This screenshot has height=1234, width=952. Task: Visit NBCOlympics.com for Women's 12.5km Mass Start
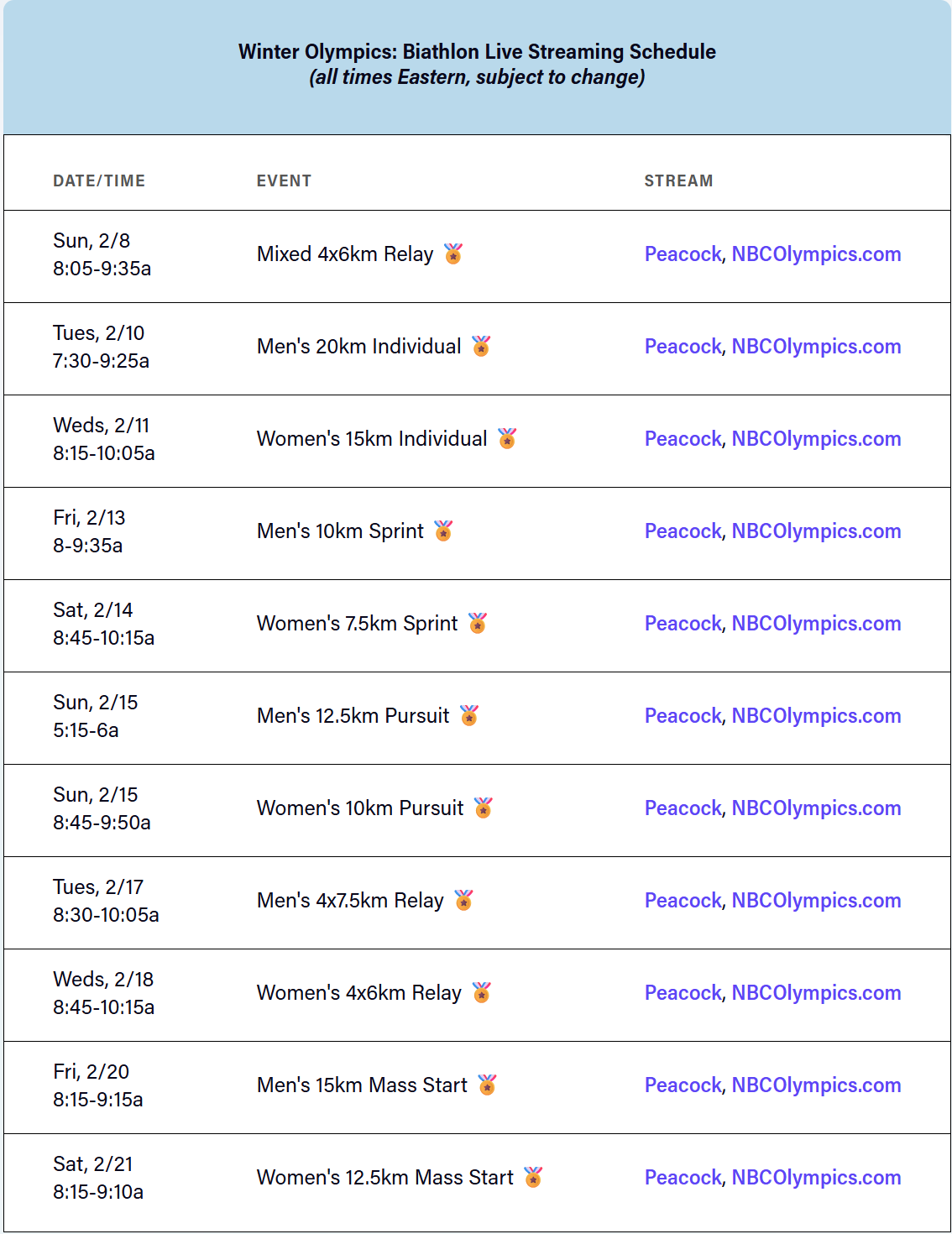point(816,1178)
